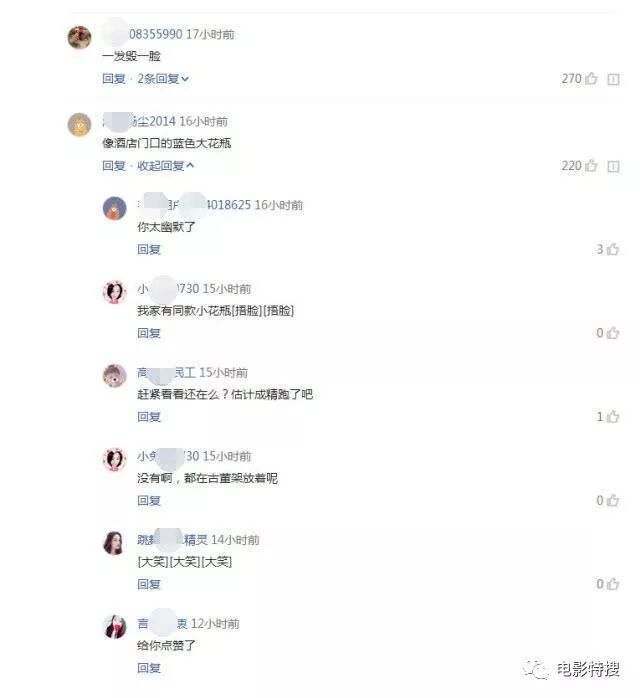Like the '没有啊，都在古董架放着呢' reply

point(613,500)
